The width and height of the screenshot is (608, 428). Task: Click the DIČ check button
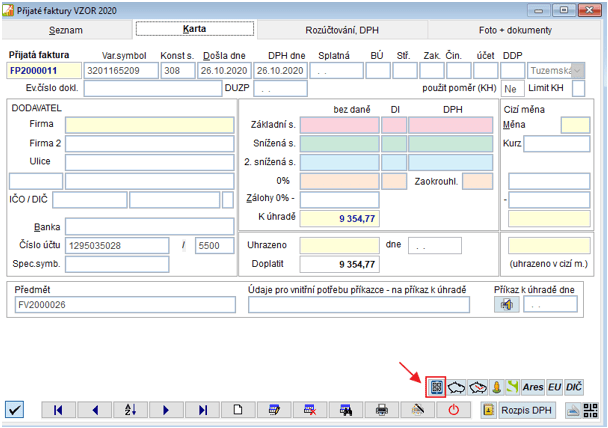(573, 387)
